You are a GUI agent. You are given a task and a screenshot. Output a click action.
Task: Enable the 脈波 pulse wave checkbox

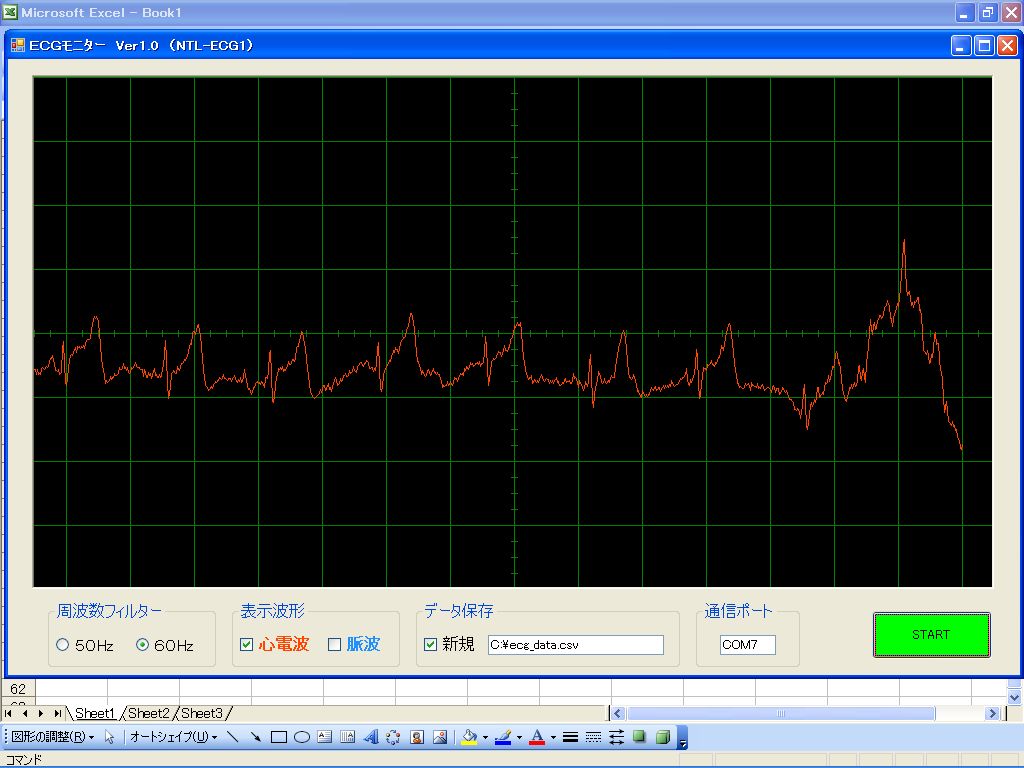[334, 645]
